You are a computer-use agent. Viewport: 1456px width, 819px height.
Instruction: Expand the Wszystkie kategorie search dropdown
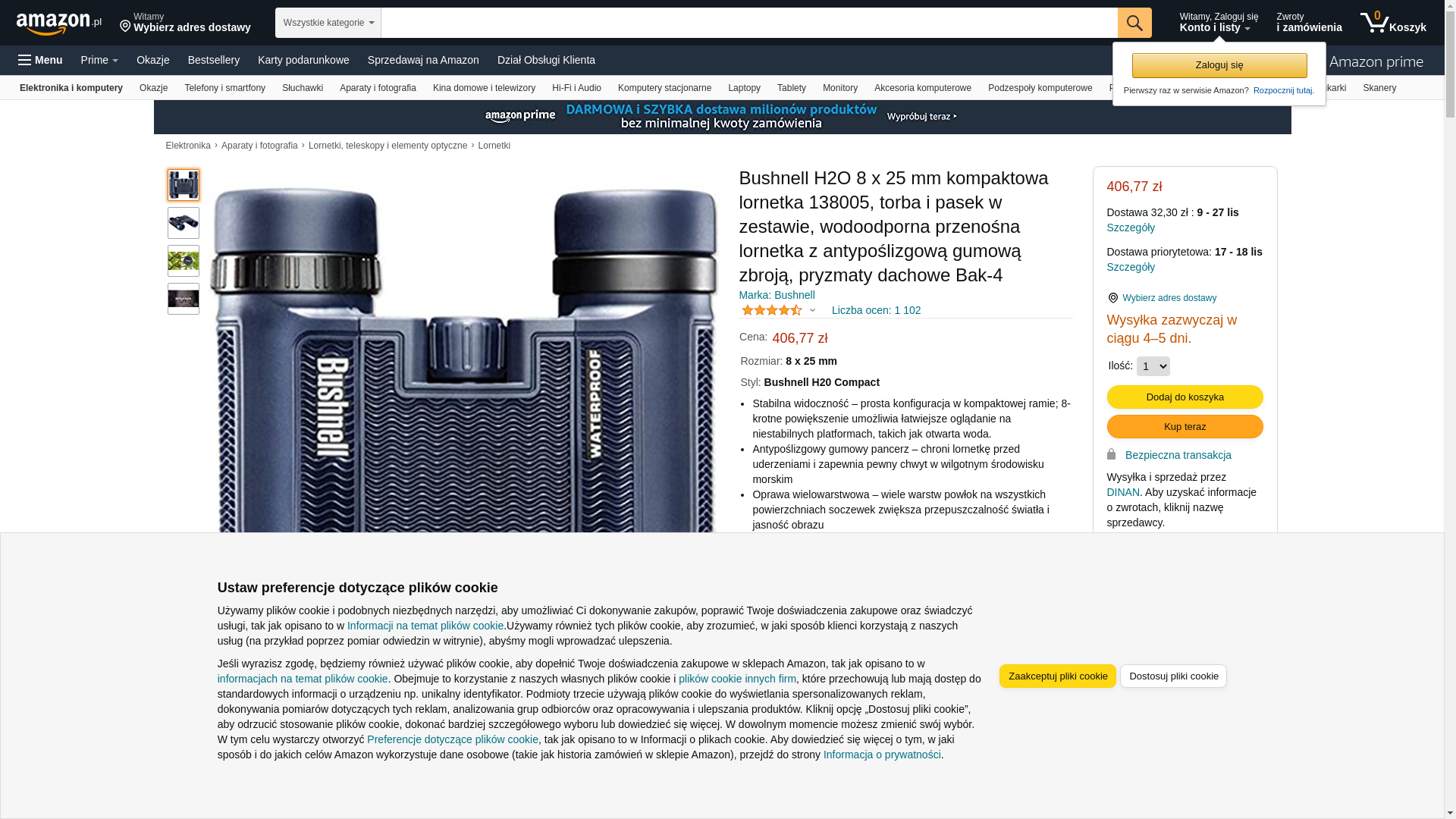point(328,23)
